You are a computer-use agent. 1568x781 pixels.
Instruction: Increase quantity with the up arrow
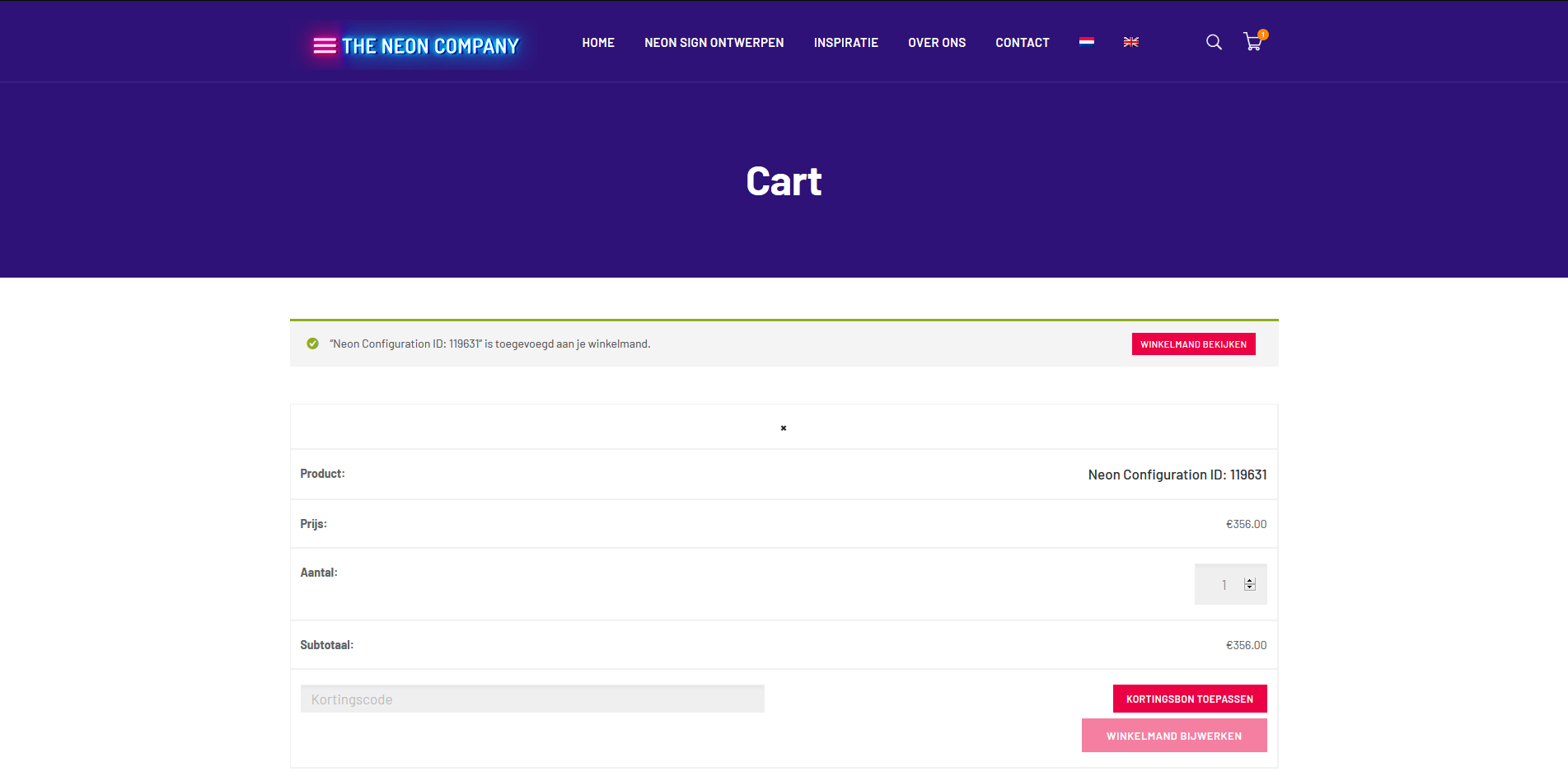click(1250, 581)
